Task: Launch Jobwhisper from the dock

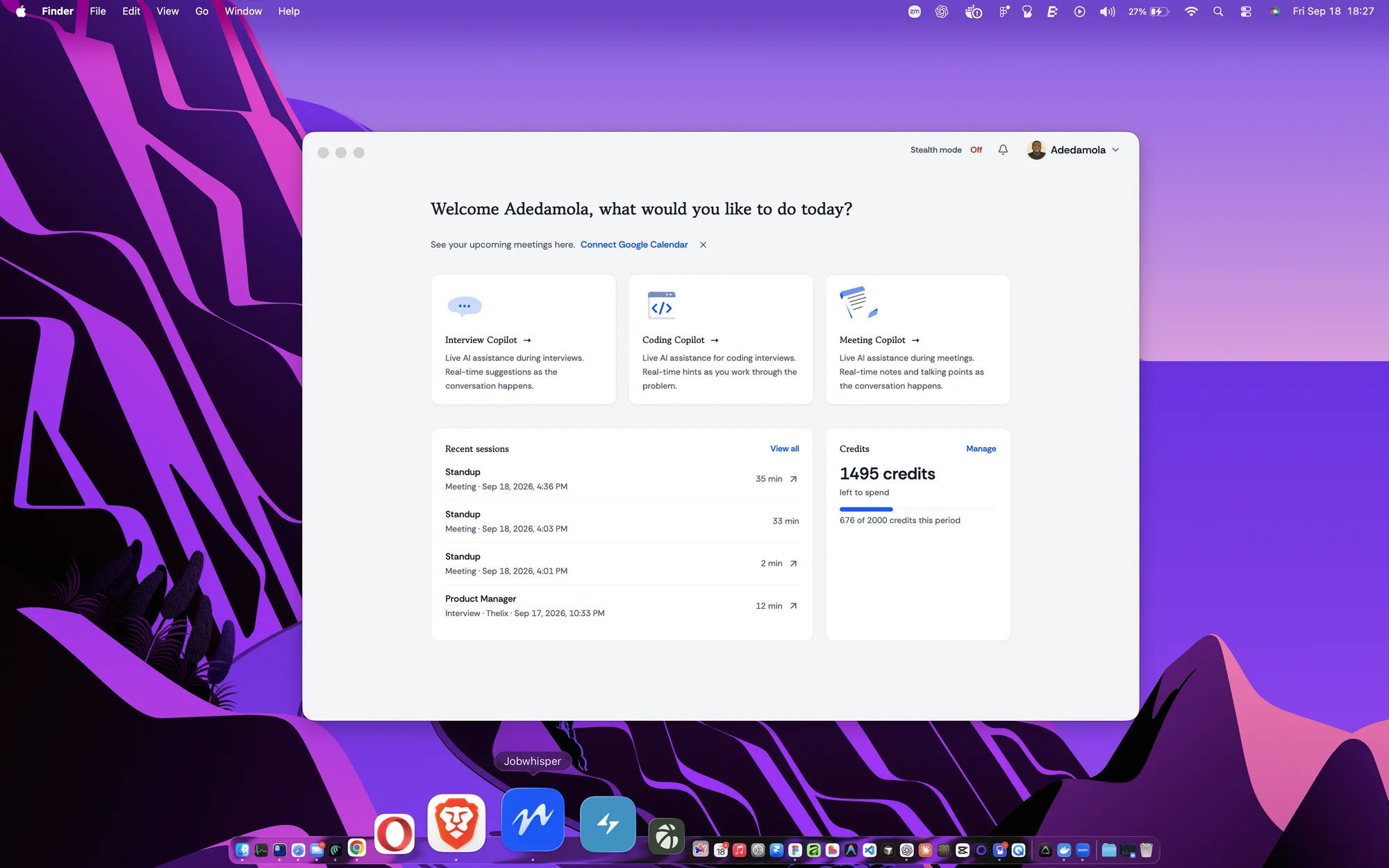Action: pos(533,819)
